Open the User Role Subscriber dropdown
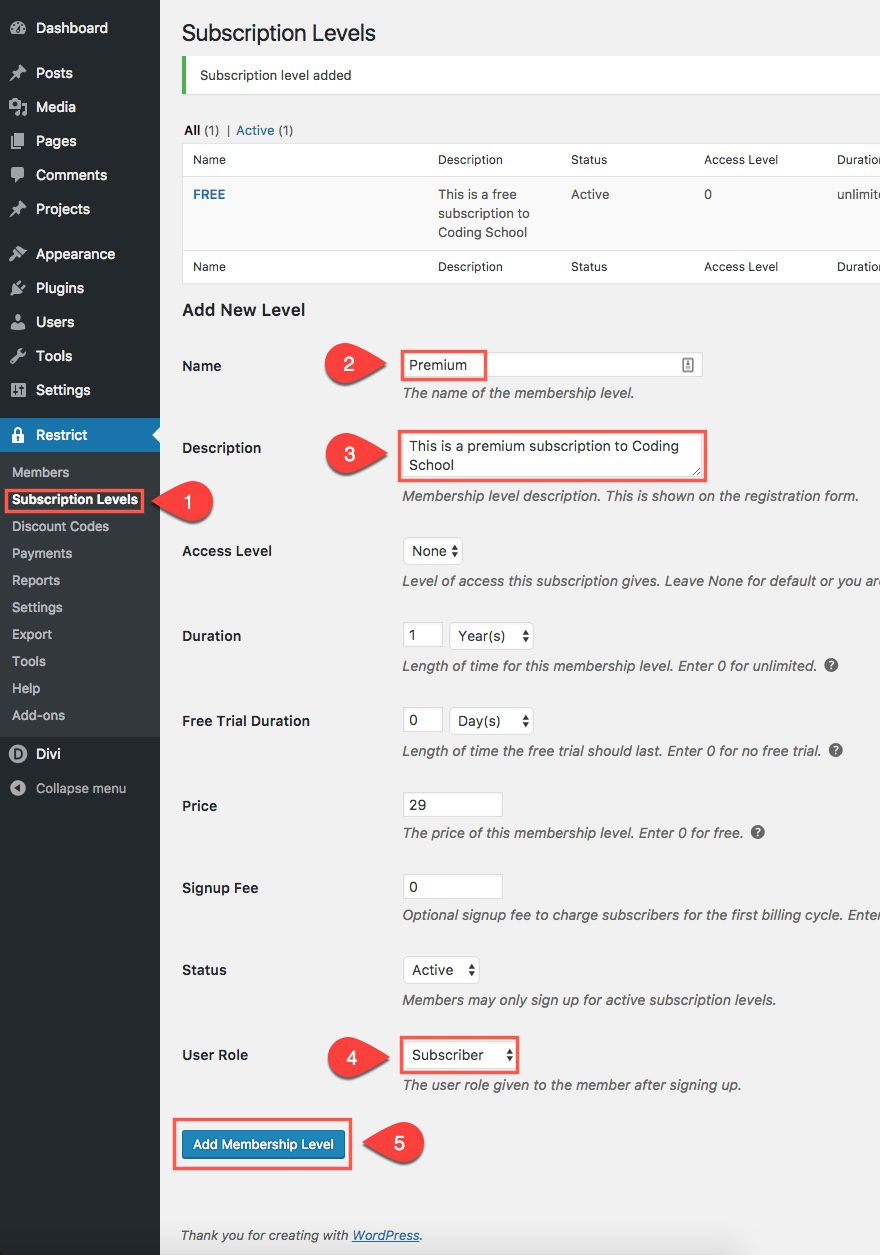 click(460, 1055)
